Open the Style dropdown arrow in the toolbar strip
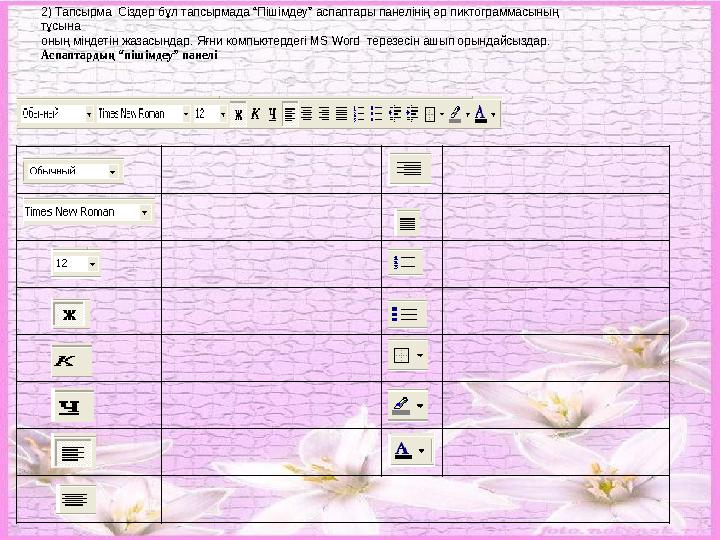Viewport: 720px width, 540px height. click(x=89, y=114)
